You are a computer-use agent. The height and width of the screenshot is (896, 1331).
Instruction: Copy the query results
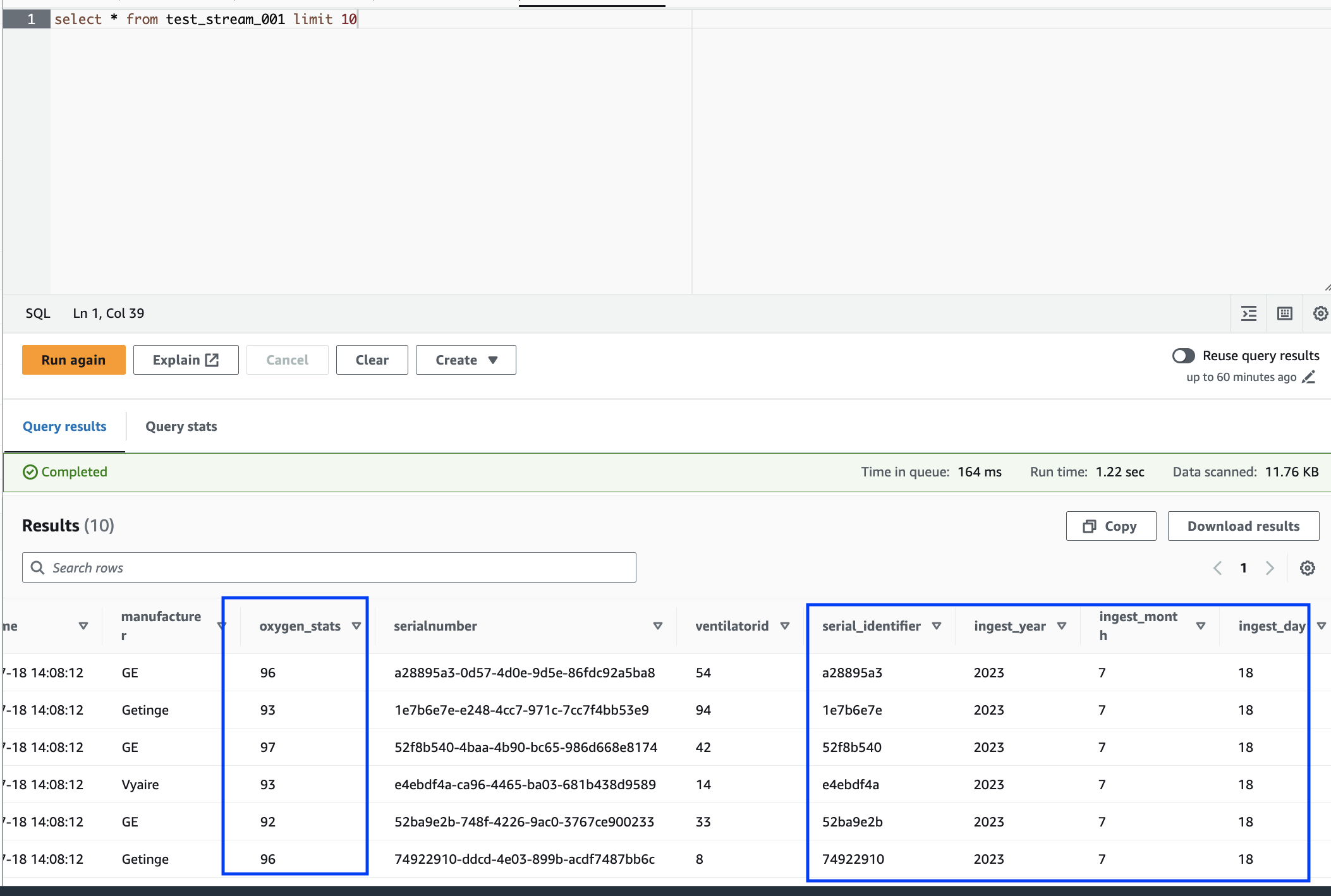coord(1110,526)
